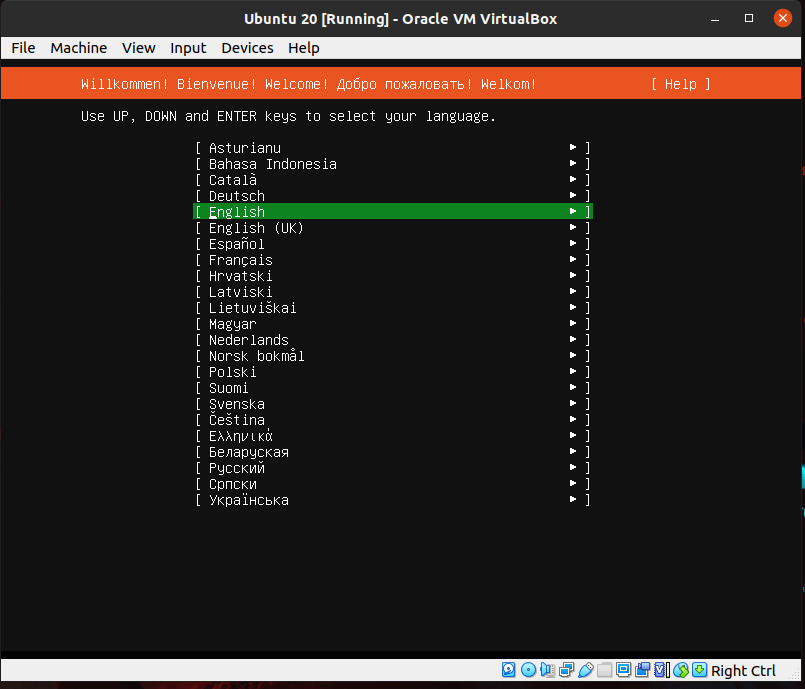
Task: Expand the Español submenu arrow
Action: pyautogui.click(x=572, y=243)
